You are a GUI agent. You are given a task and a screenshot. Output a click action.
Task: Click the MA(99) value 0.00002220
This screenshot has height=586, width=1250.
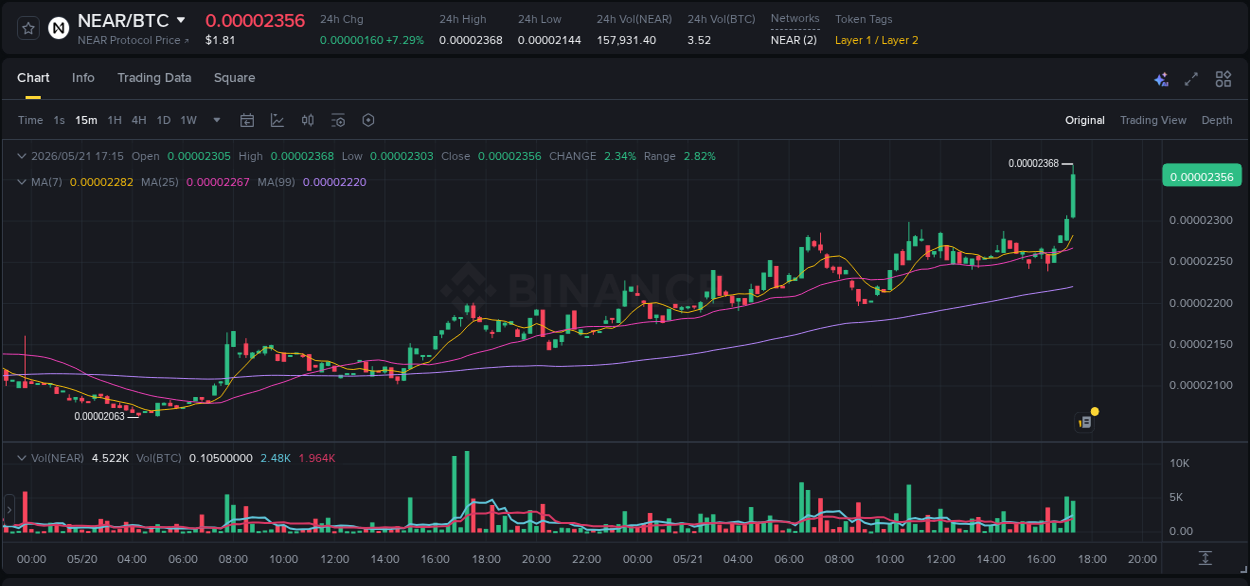[x=334, y=182]
